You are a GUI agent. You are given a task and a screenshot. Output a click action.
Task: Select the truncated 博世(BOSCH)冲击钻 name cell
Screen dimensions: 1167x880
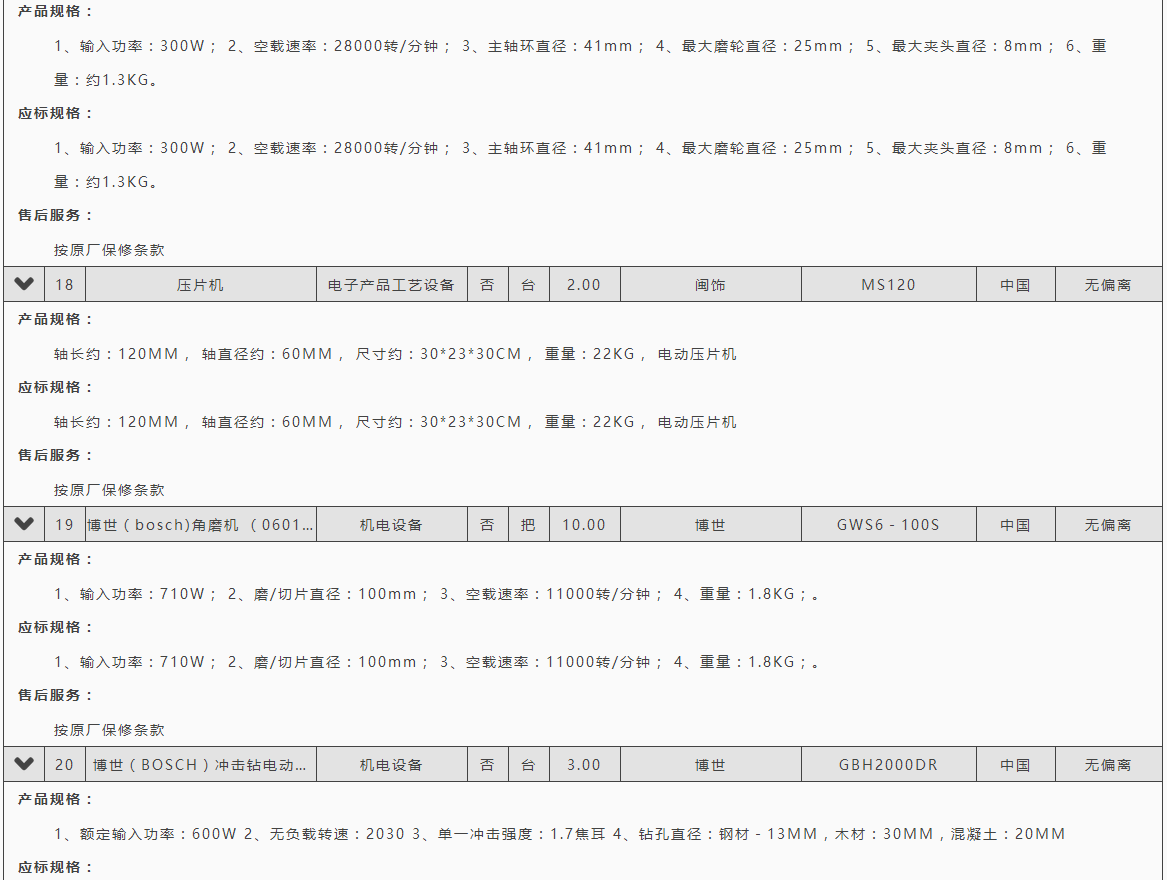click(x=200, y=765)
